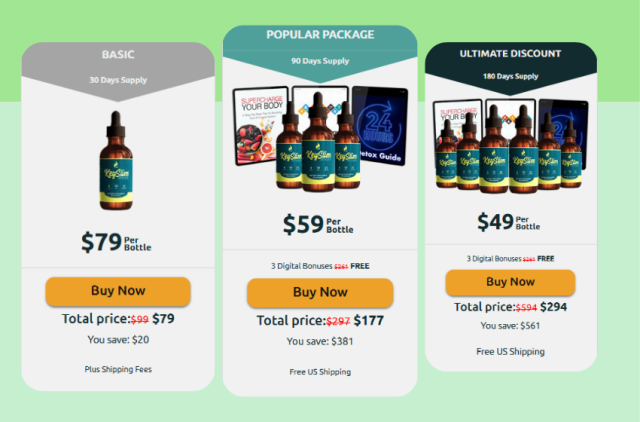Select the single KeySlim bottle image

tap(116, 160)
